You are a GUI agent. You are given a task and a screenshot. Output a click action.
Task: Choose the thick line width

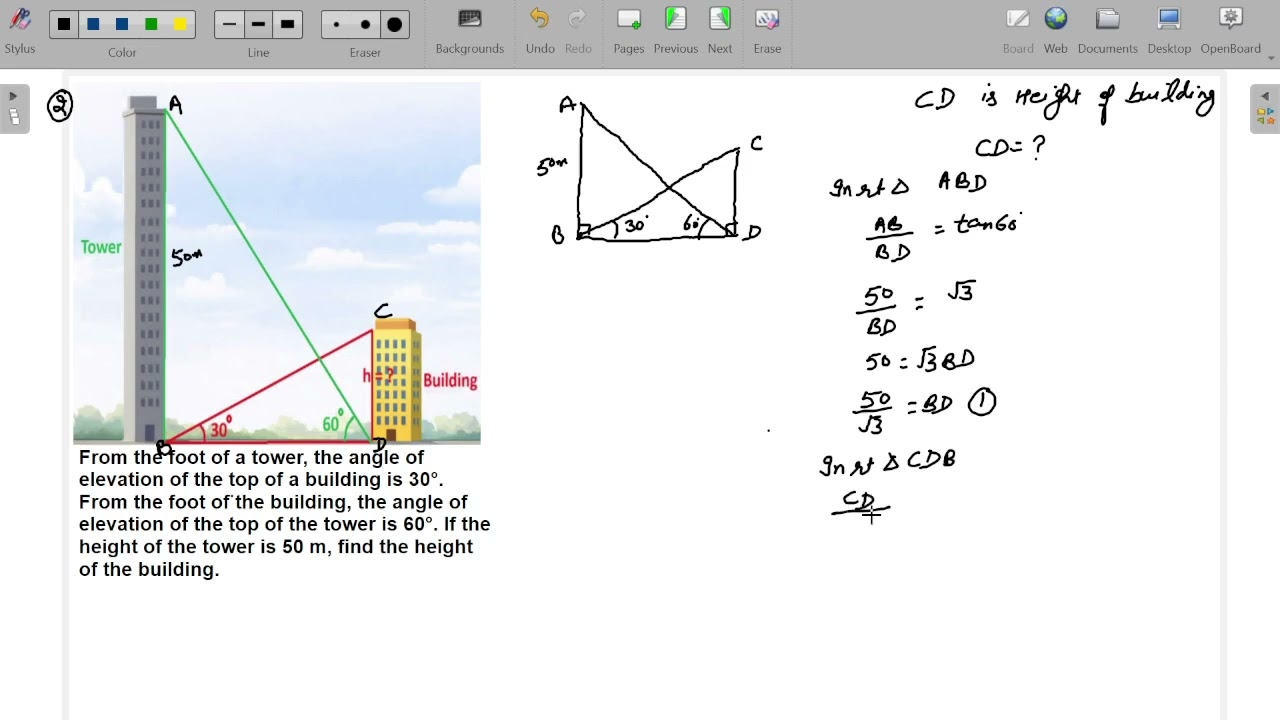(x=287, y=24)
